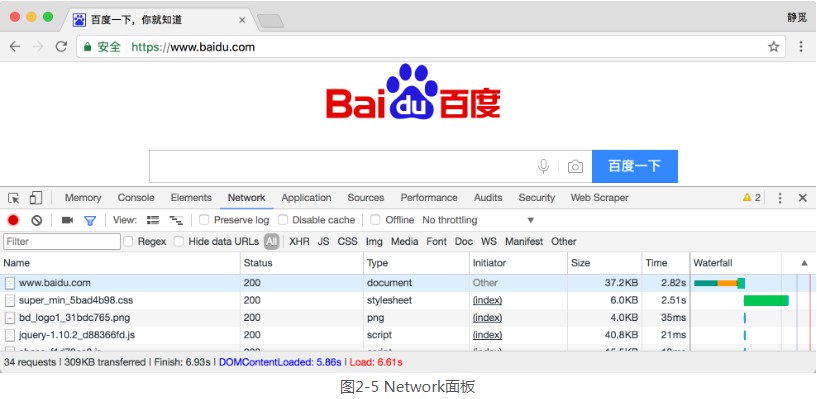Enable the Preserve log checkbox
This screenshot has width=817, height=399.
click(x=204, y=220)
